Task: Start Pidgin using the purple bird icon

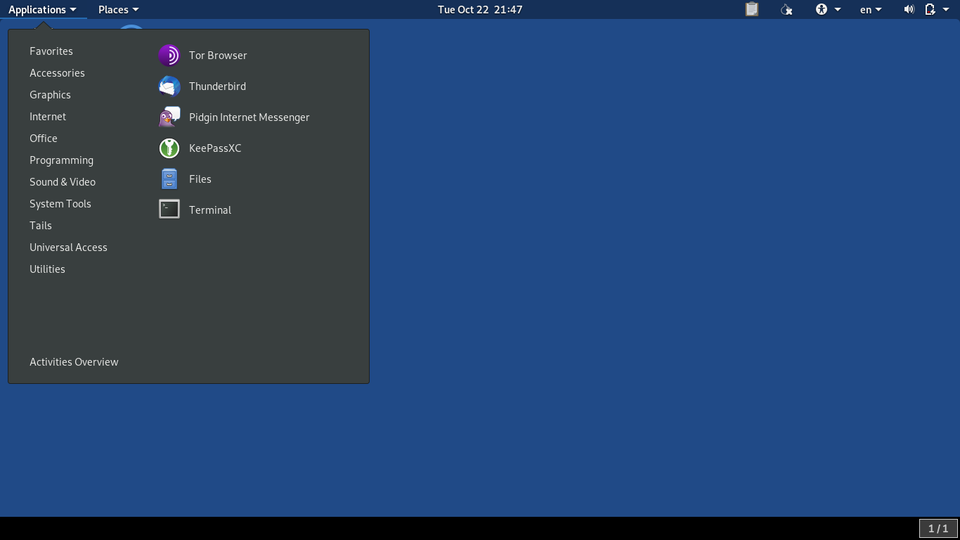Action: point(169,117)
